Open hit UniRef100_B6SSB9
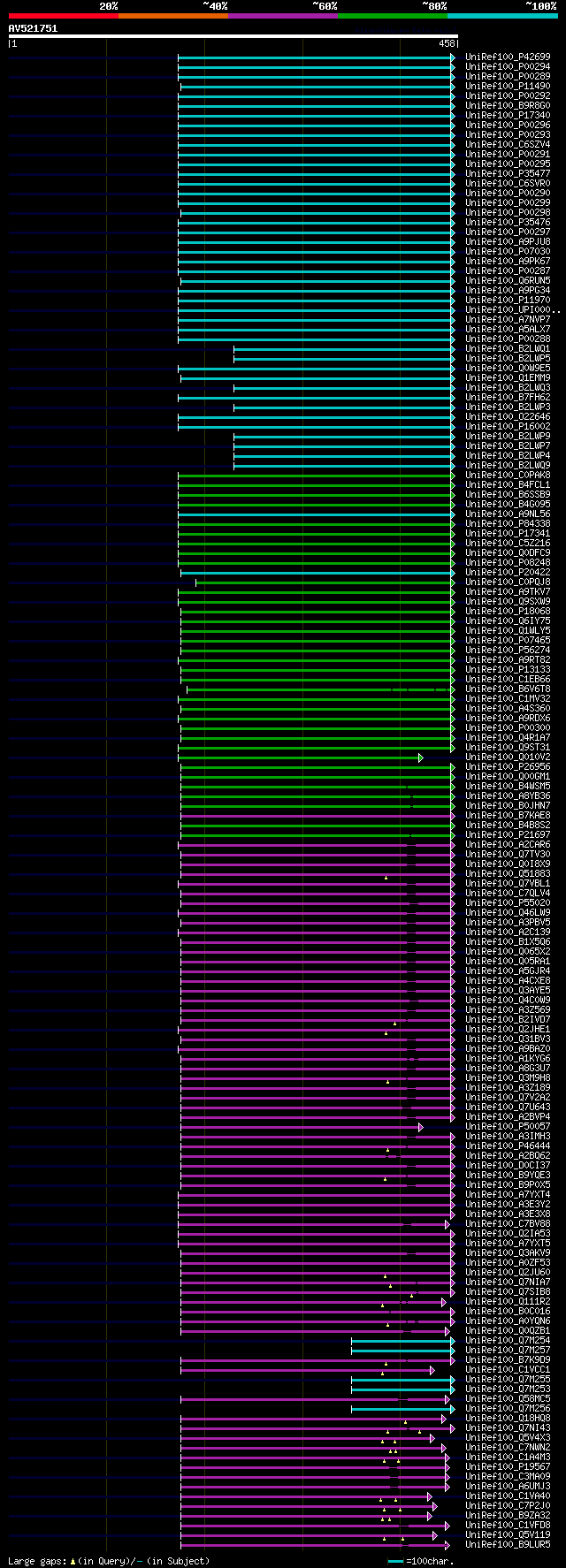566x1568 pixels. 508,495
